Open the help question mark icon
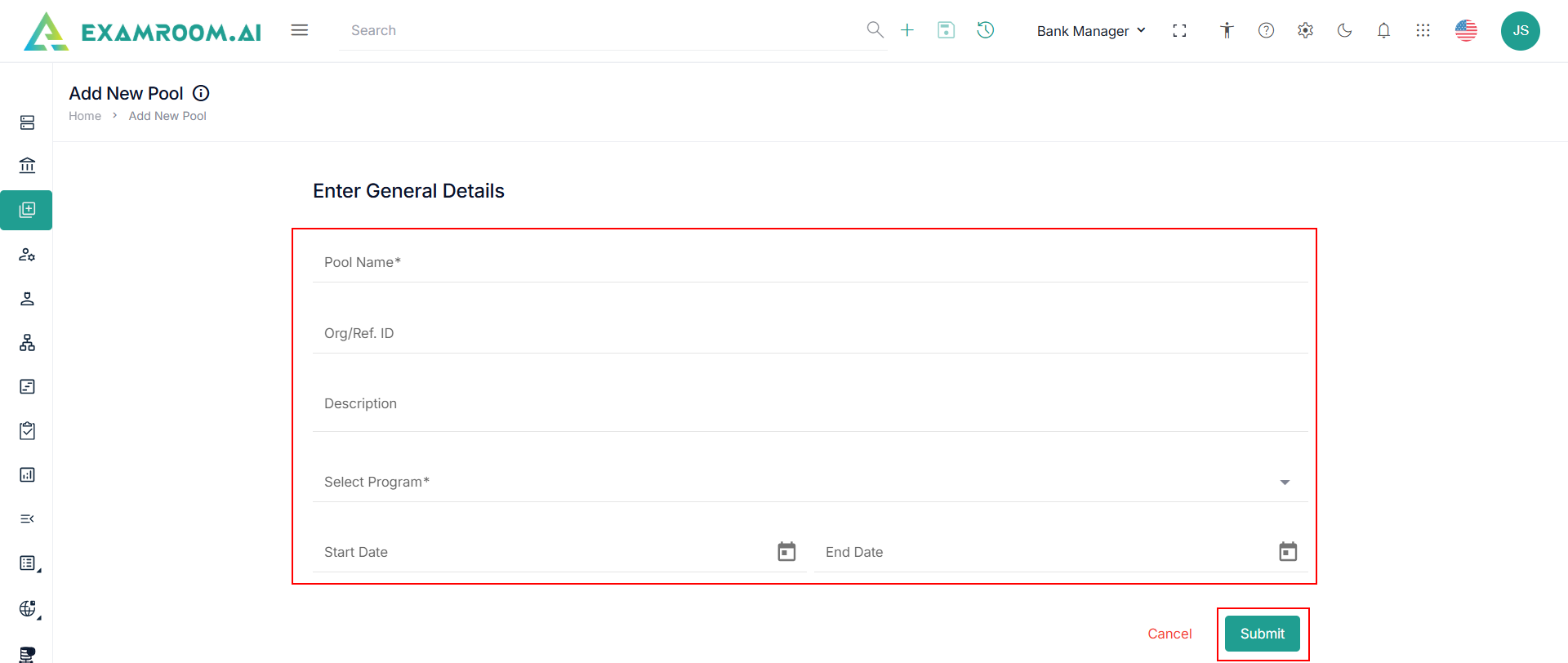Viewport: 1568px width, 663px height. click(x=1266, y=30)
